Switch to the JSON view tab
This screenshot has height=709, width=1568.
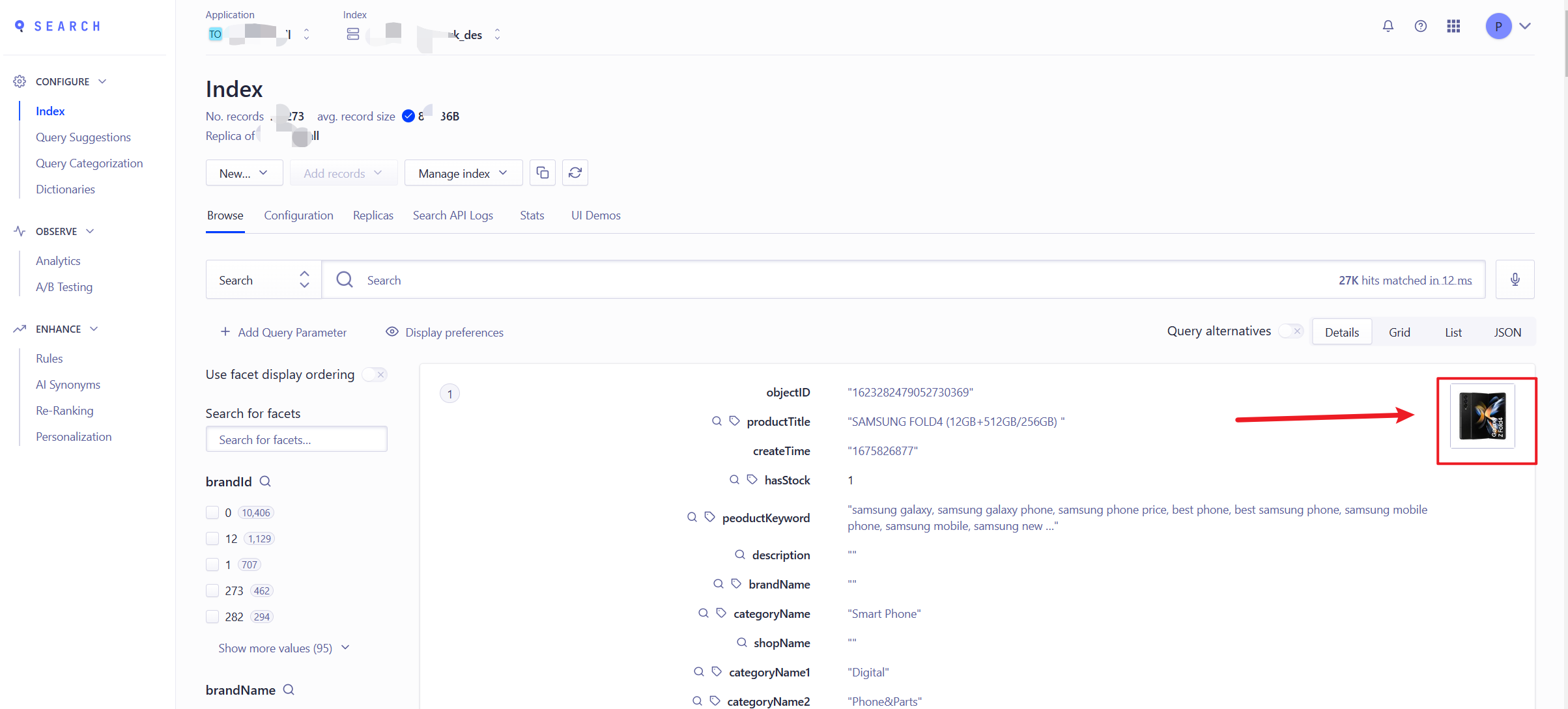tap(1508, 331)
